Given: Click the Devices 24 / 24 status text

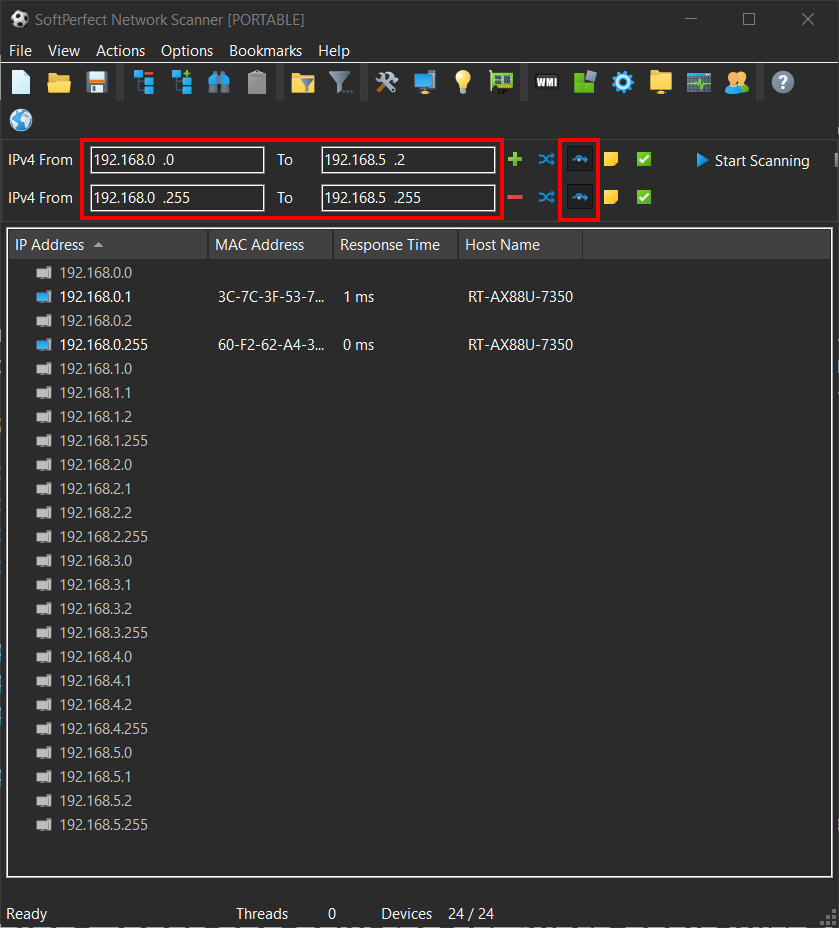Looking at the screenshot, I should pos(437,914).
